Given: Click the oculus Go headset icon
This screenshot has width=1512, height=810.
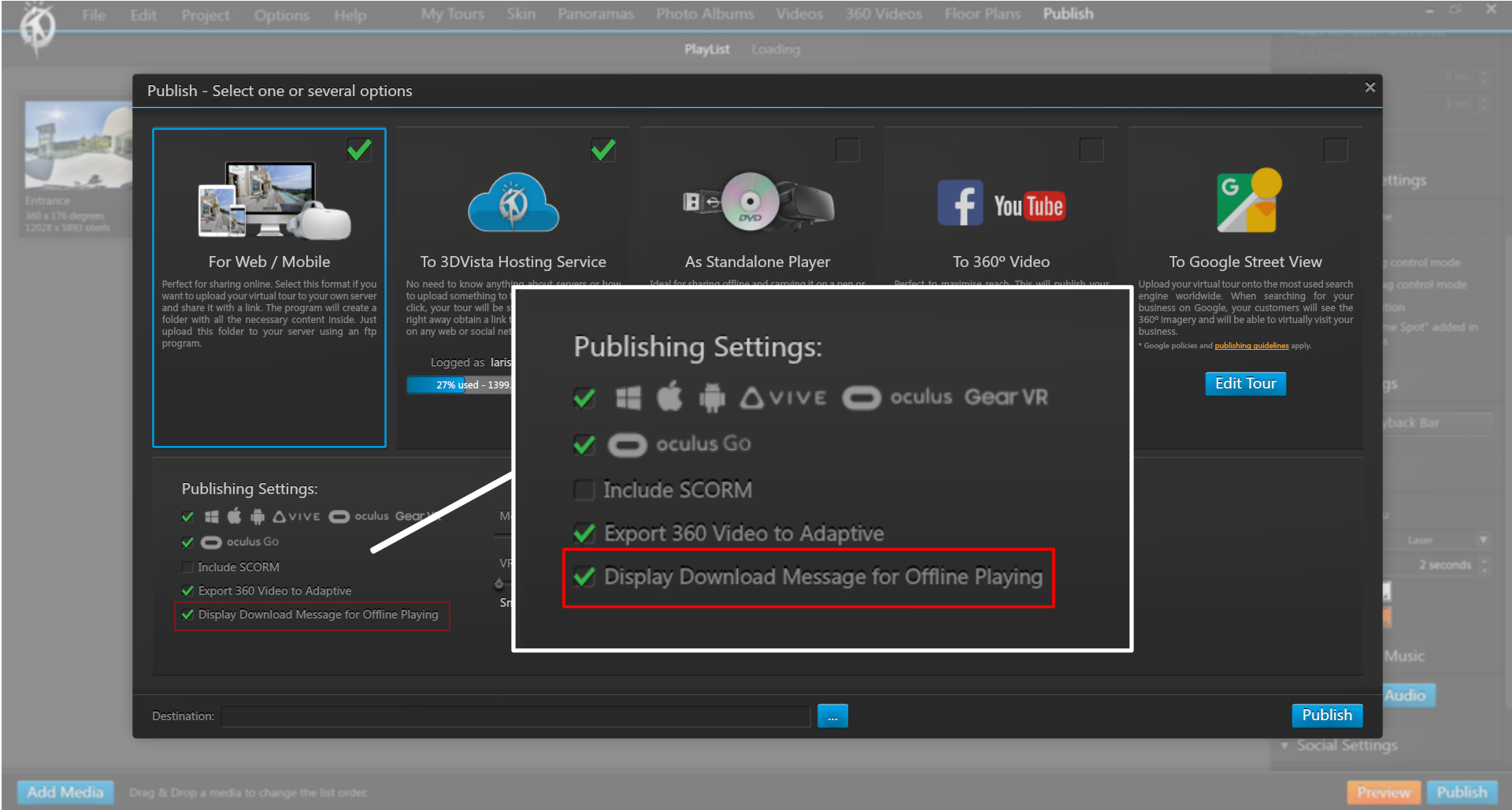Looking at the screenshot, I should click(211, 542).
